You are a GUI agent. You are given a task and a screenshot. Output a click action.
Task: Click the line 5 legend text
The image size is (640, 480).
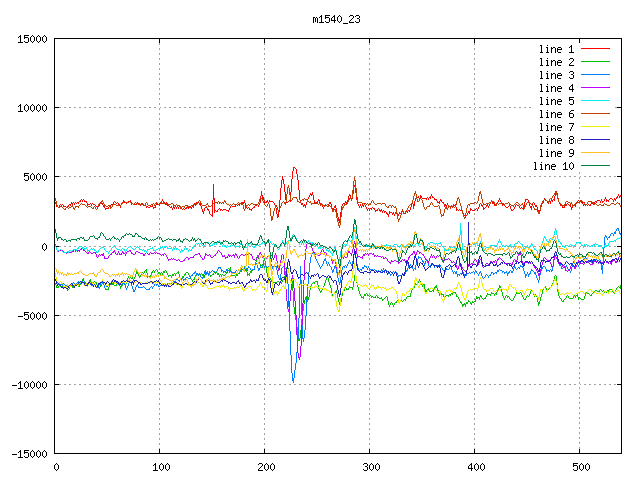click(x=556, y=101)
